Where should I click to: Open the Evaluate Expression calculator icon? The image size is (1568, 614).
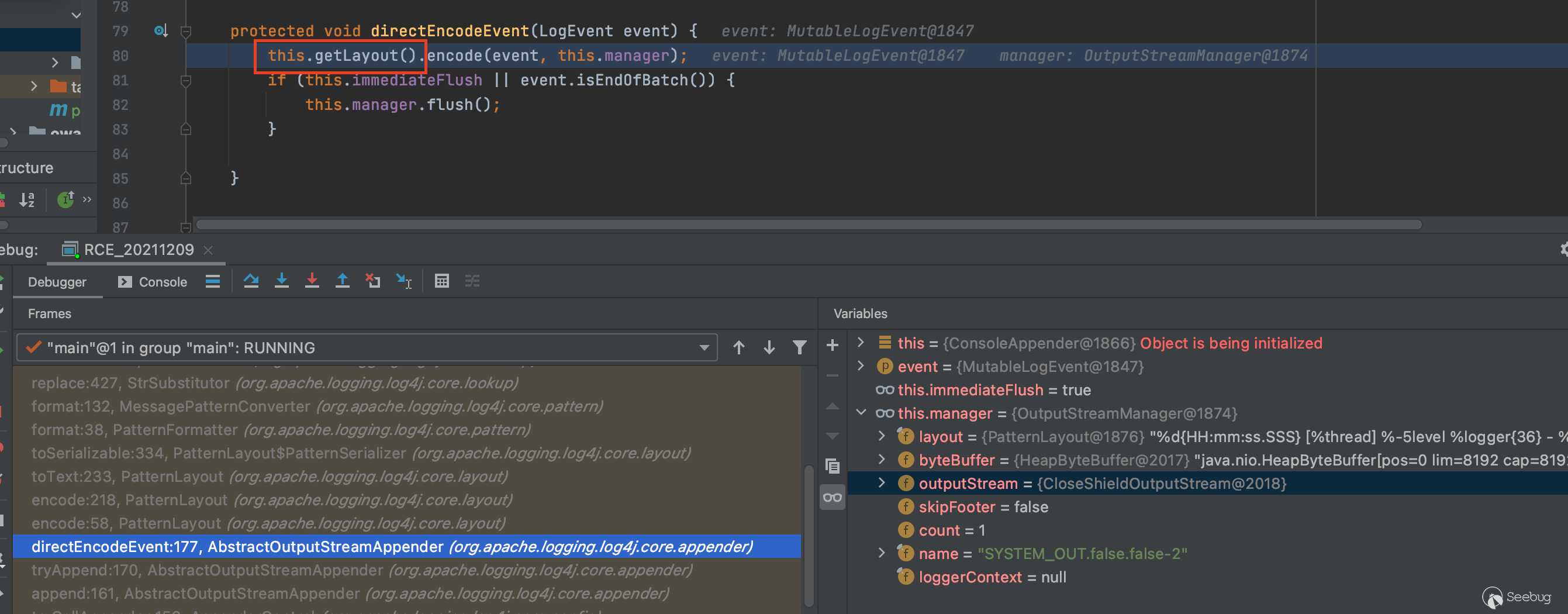click(441, 281)
